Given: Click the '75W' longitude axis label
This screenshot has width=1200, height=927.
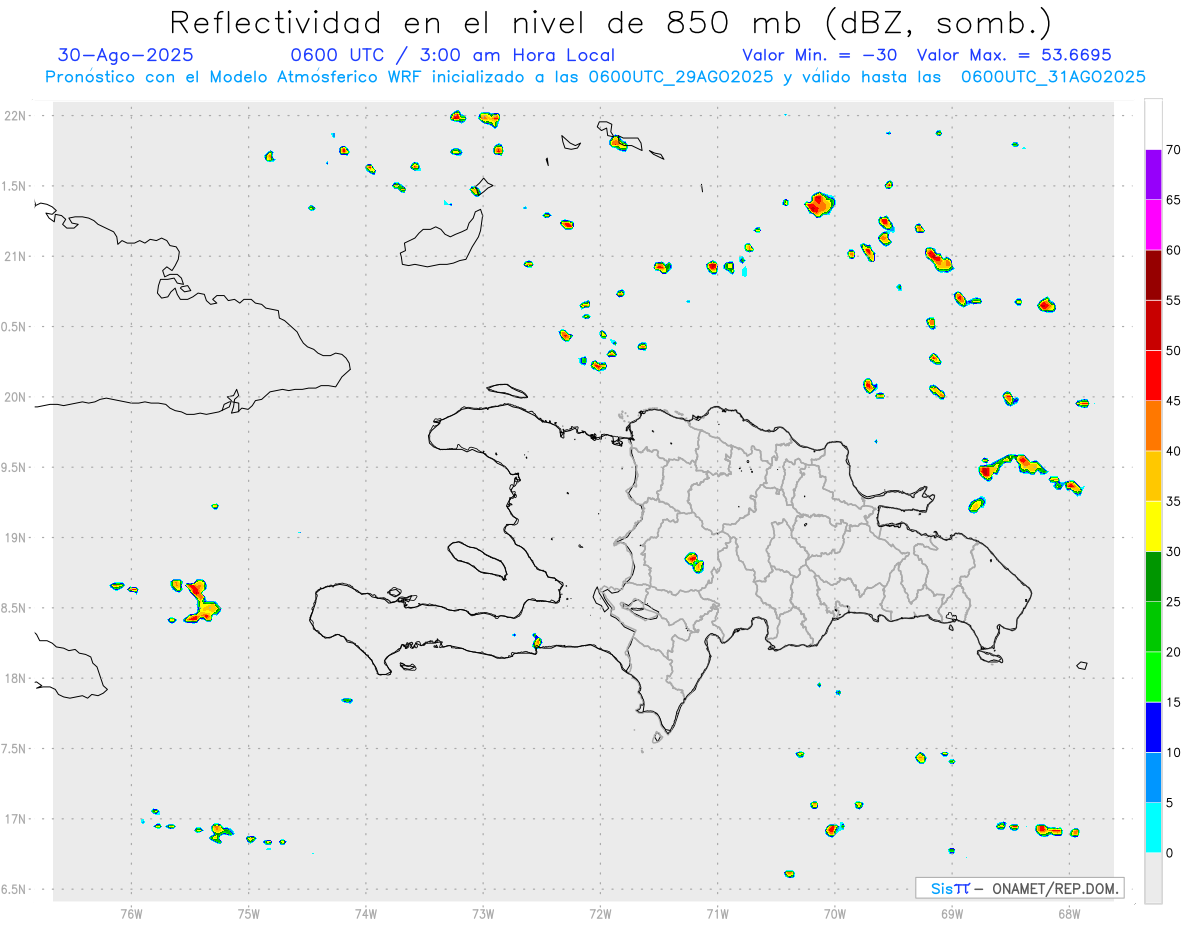Looking at the screenshot, I should 249,913.
